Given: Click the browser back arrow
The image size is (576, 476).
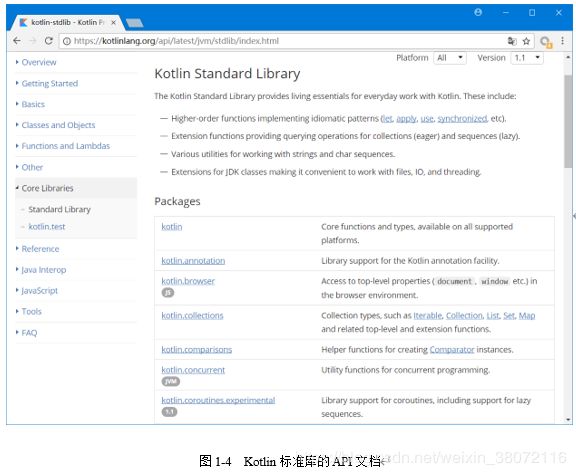Looking at the screenshot, I should [x=17, y=41].
